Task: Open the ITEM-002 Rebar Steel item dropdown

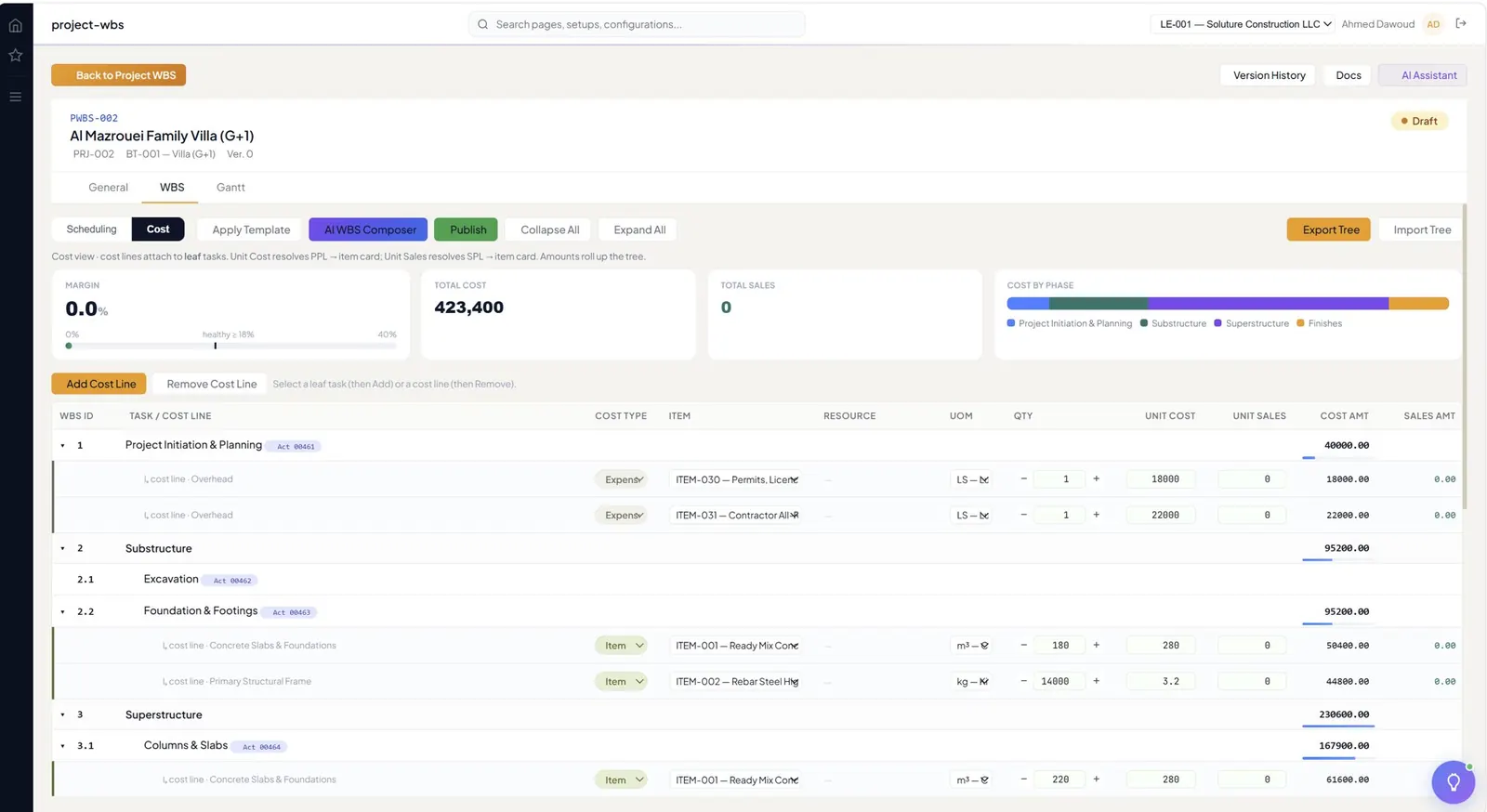Action: coord(736,681)
